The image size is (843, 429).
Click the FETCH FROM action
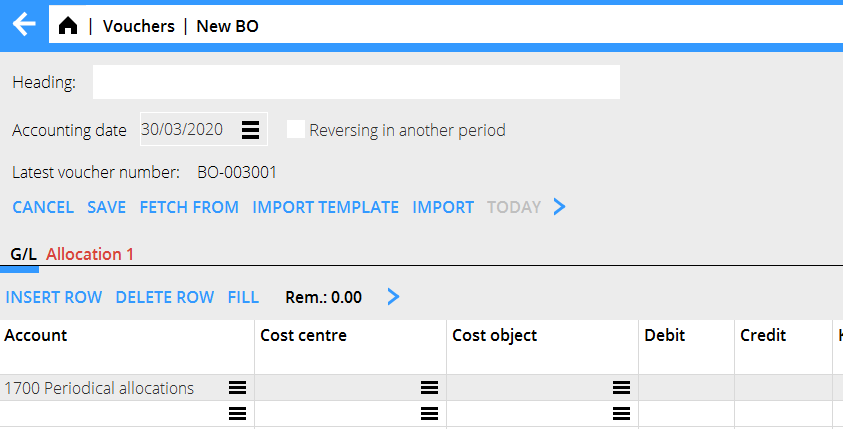(189, 207)
